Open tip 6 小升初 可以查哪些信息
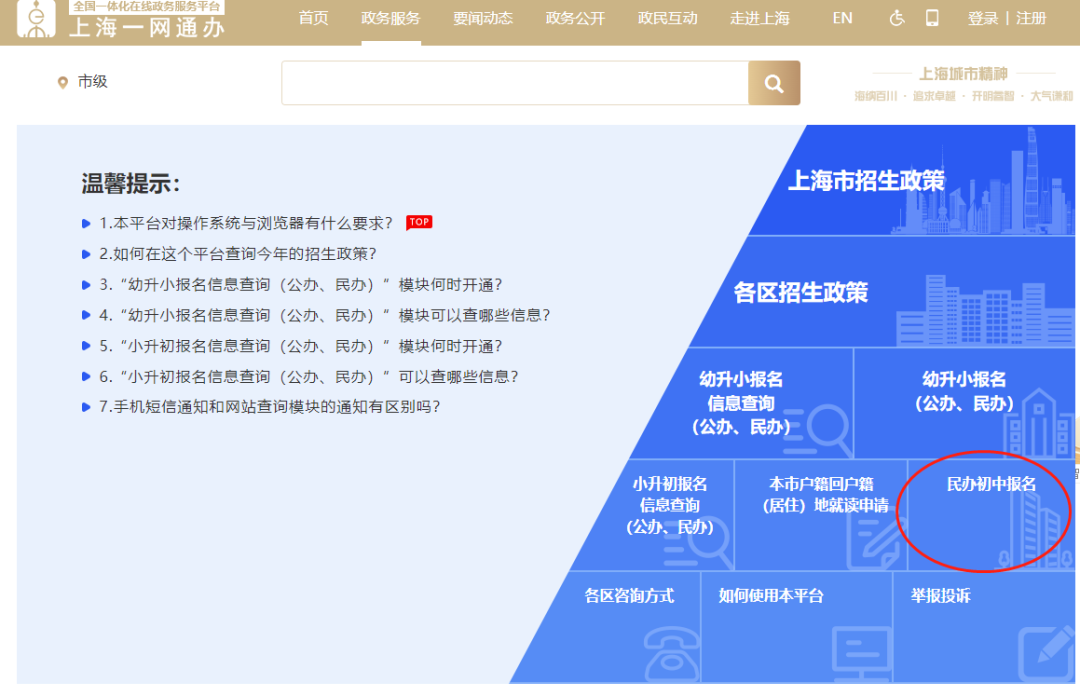 tap(309, 376)
